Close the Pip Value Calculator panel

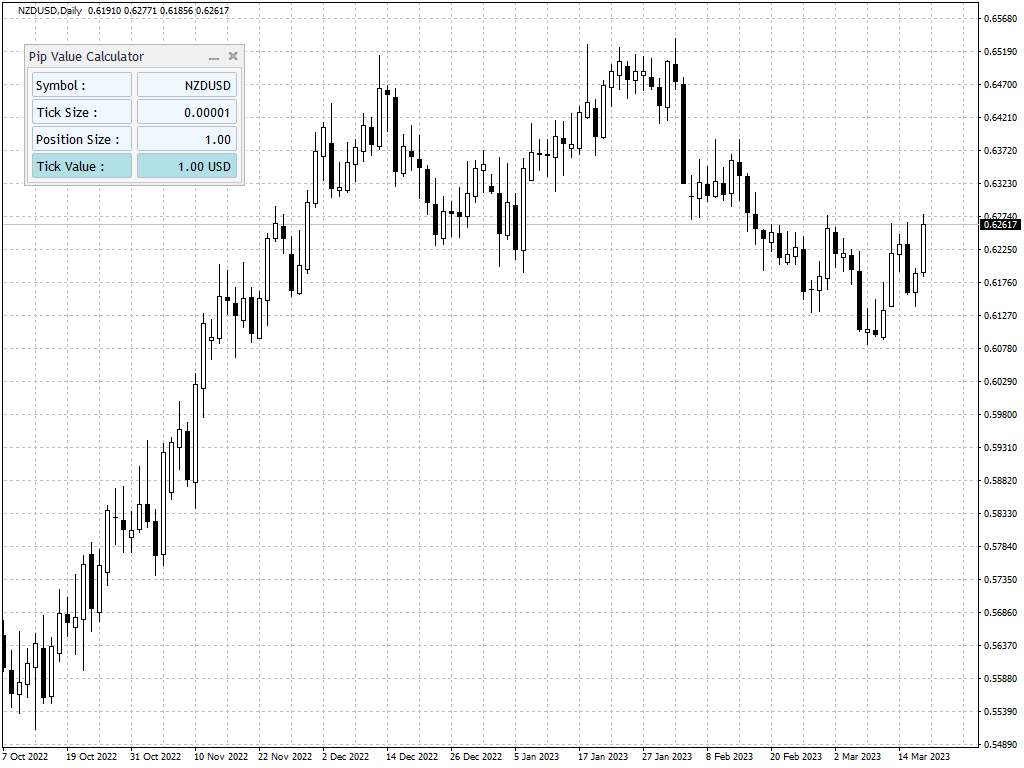[233, 56]
